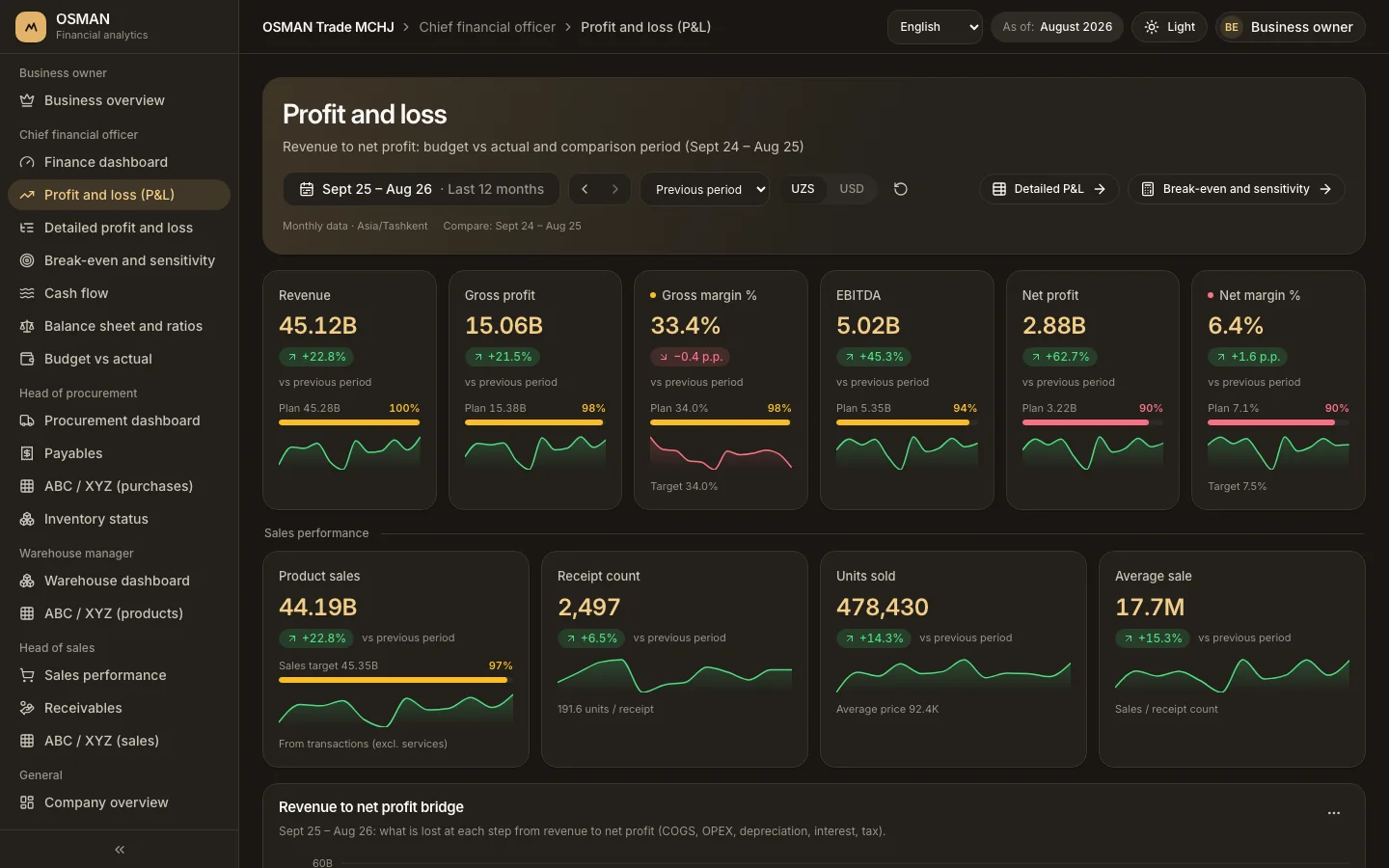Click the Gross margin % sparkline chart
Screen dimensions: 1389x868
(x=721, y=452)
